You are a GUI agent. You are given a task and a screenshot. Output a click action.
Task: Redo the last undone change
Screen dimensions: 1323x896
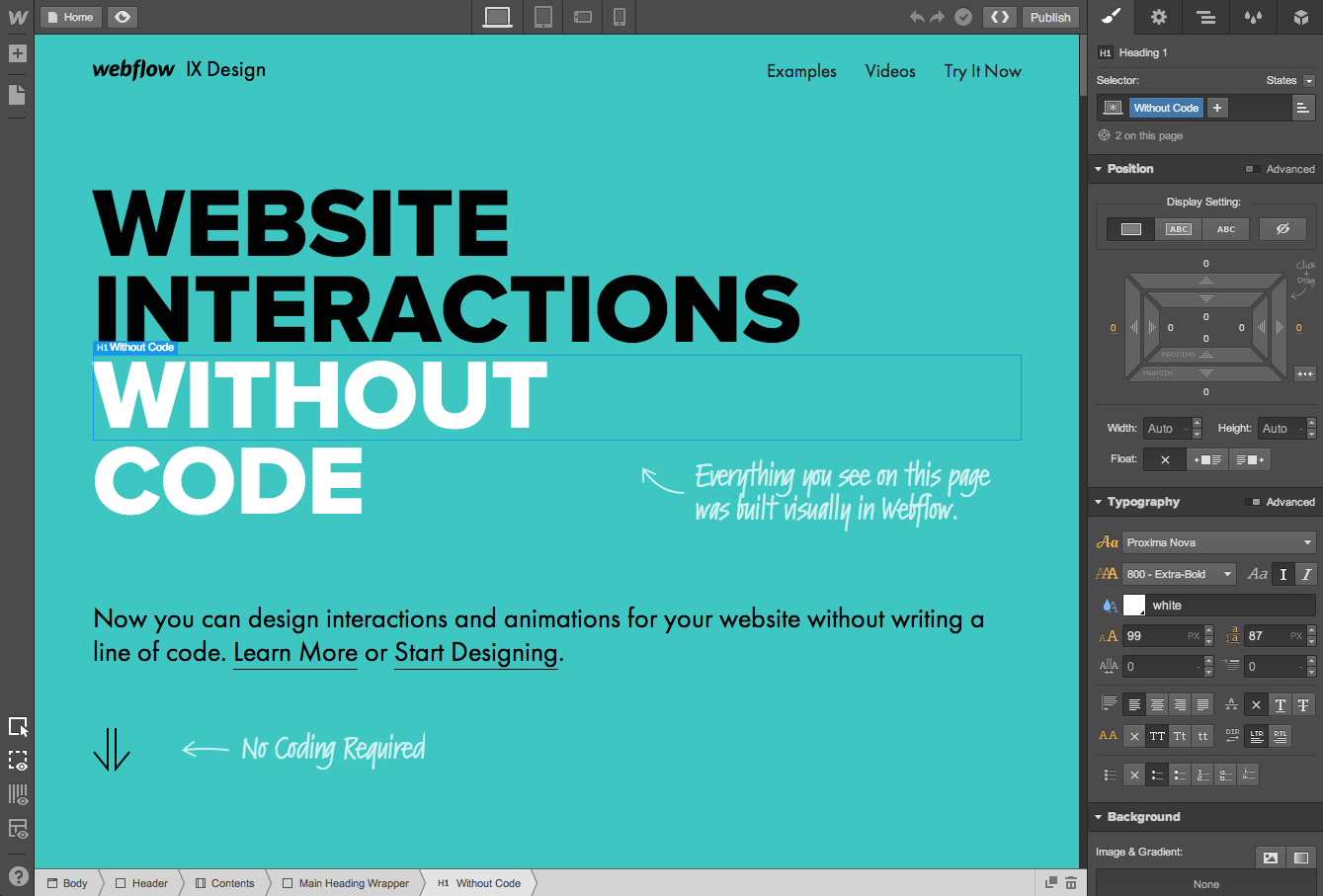[x=937, y=17]
